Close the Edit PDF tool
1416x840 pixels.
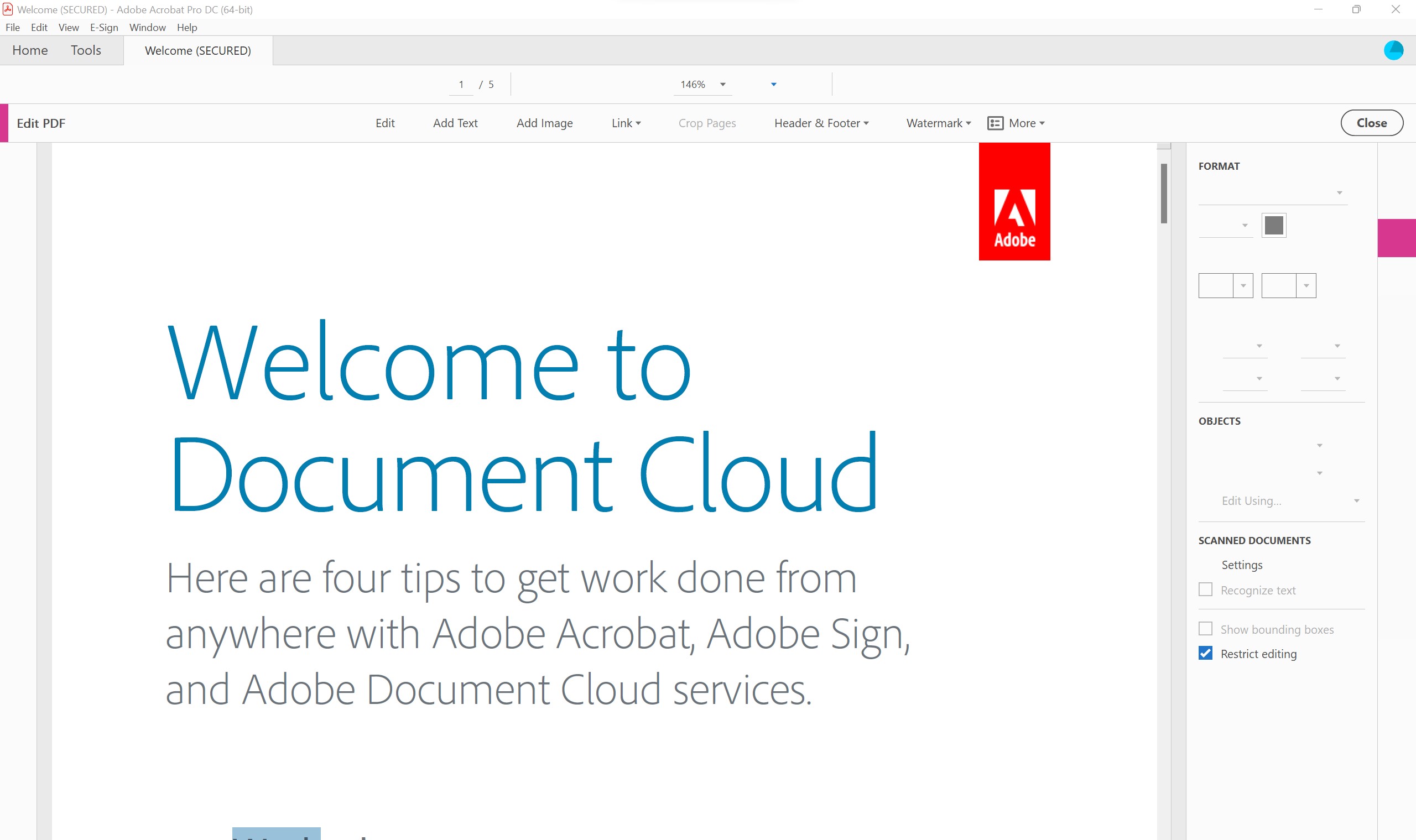[x=1372, y=123]
